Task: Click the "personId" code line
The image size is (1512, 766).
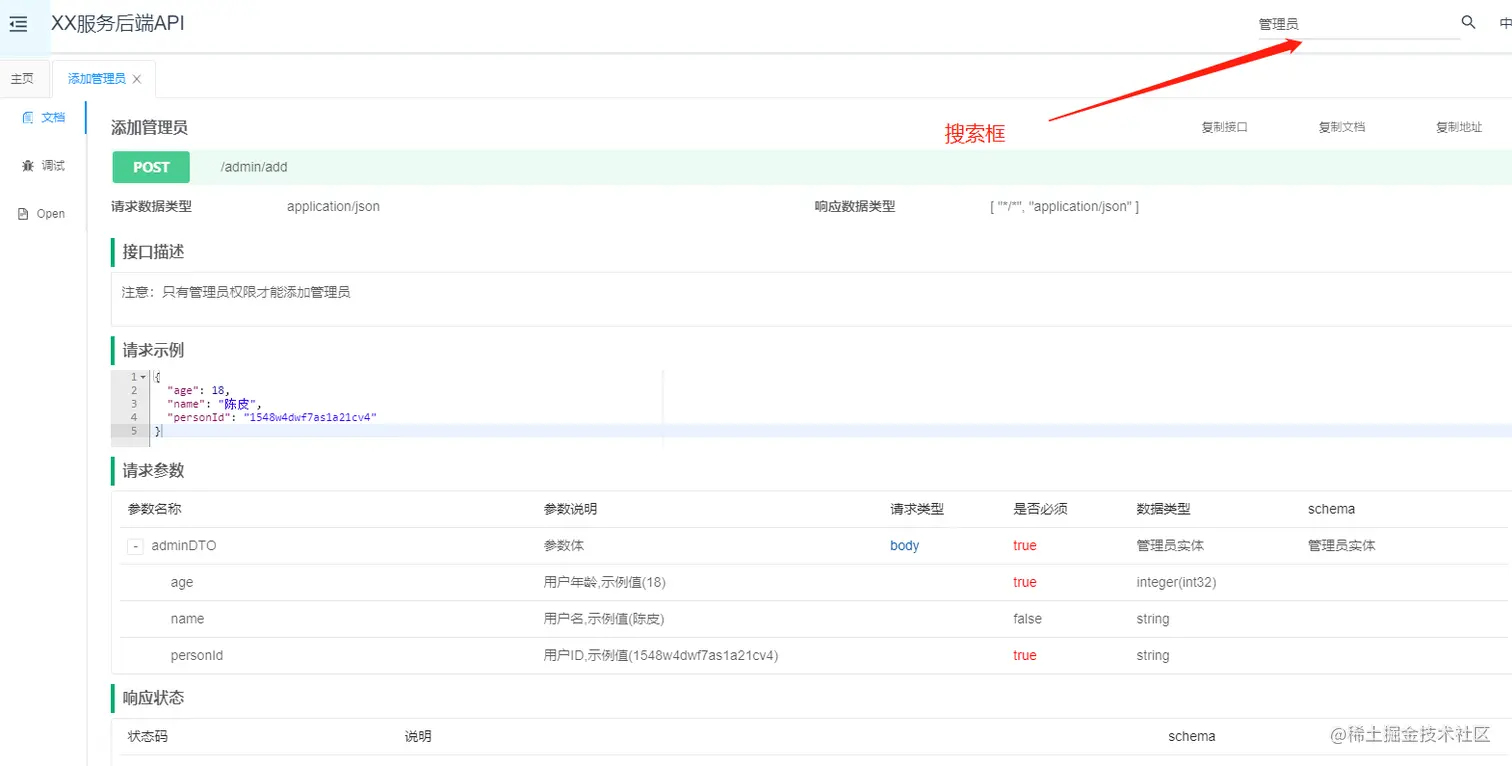Action: pos(272,417)
